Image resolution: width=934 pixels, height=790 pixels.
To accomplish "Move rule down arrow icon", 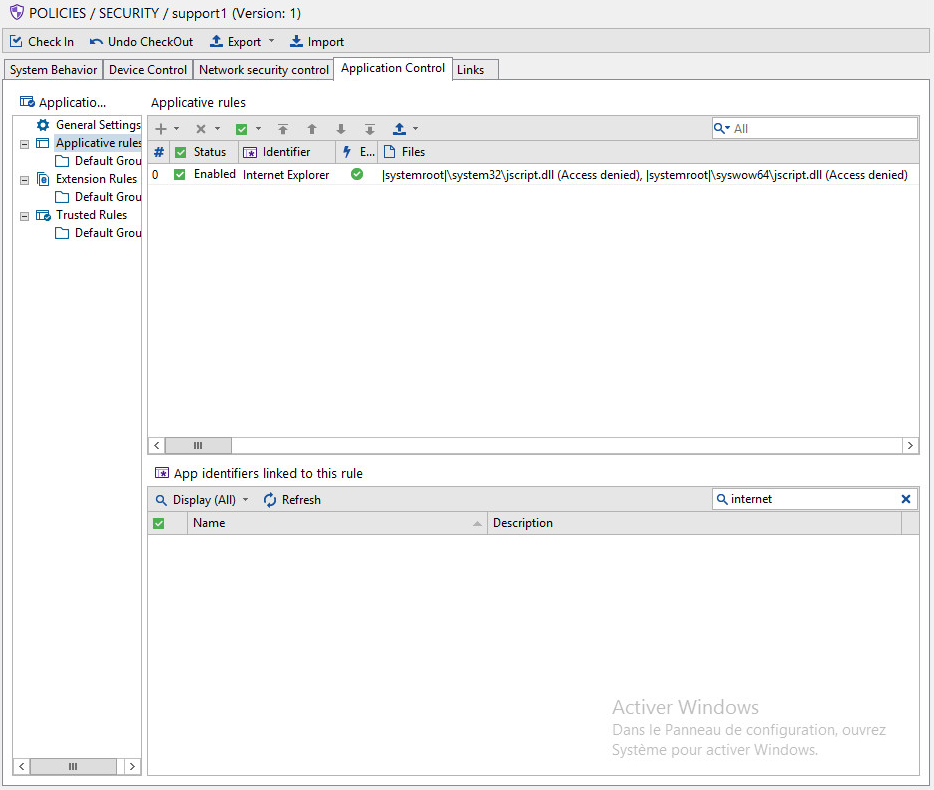I will [x=341, y=129].
